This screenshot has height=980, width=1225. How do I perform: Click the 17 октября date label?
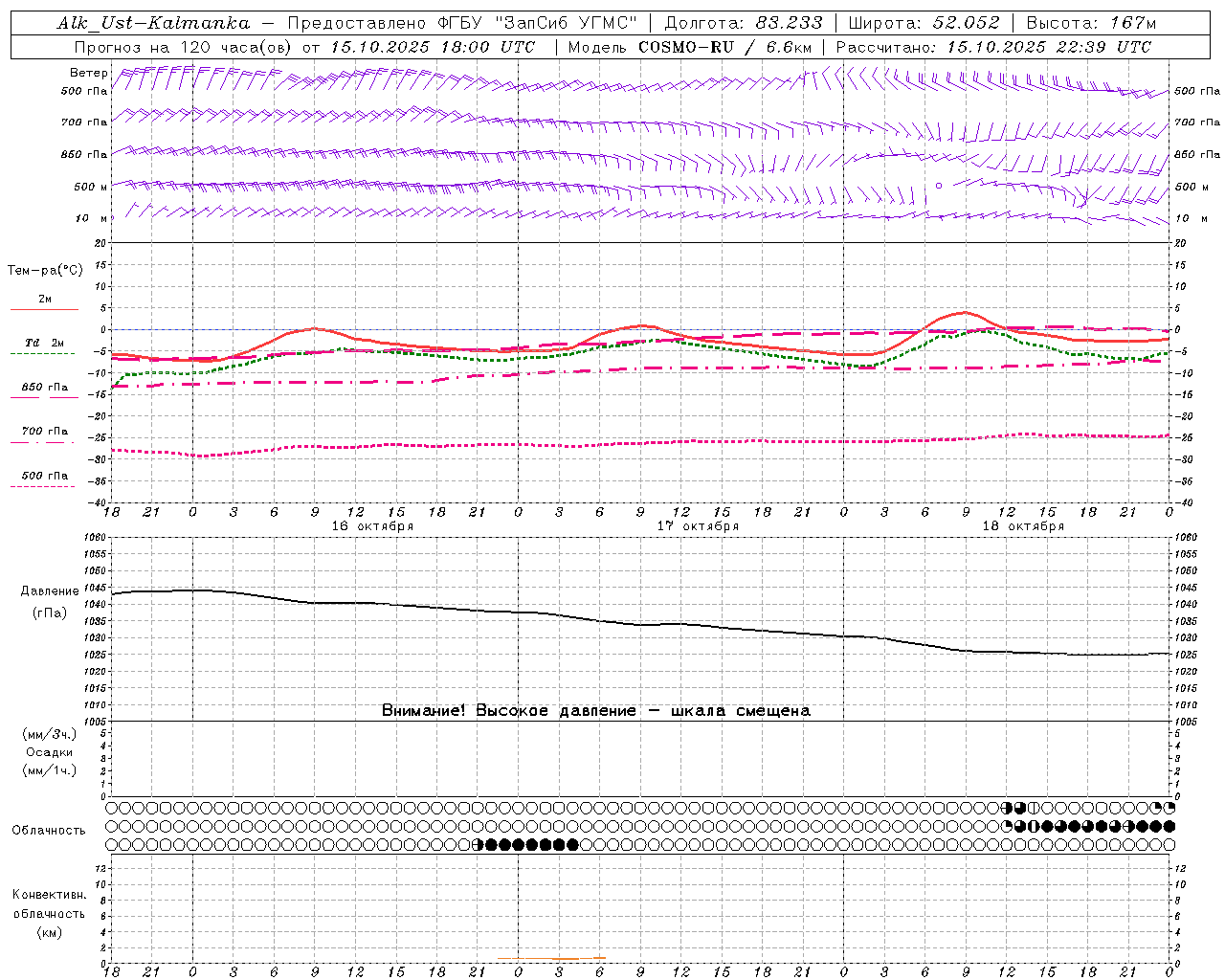pyautogui.click(x=698, y=526)
